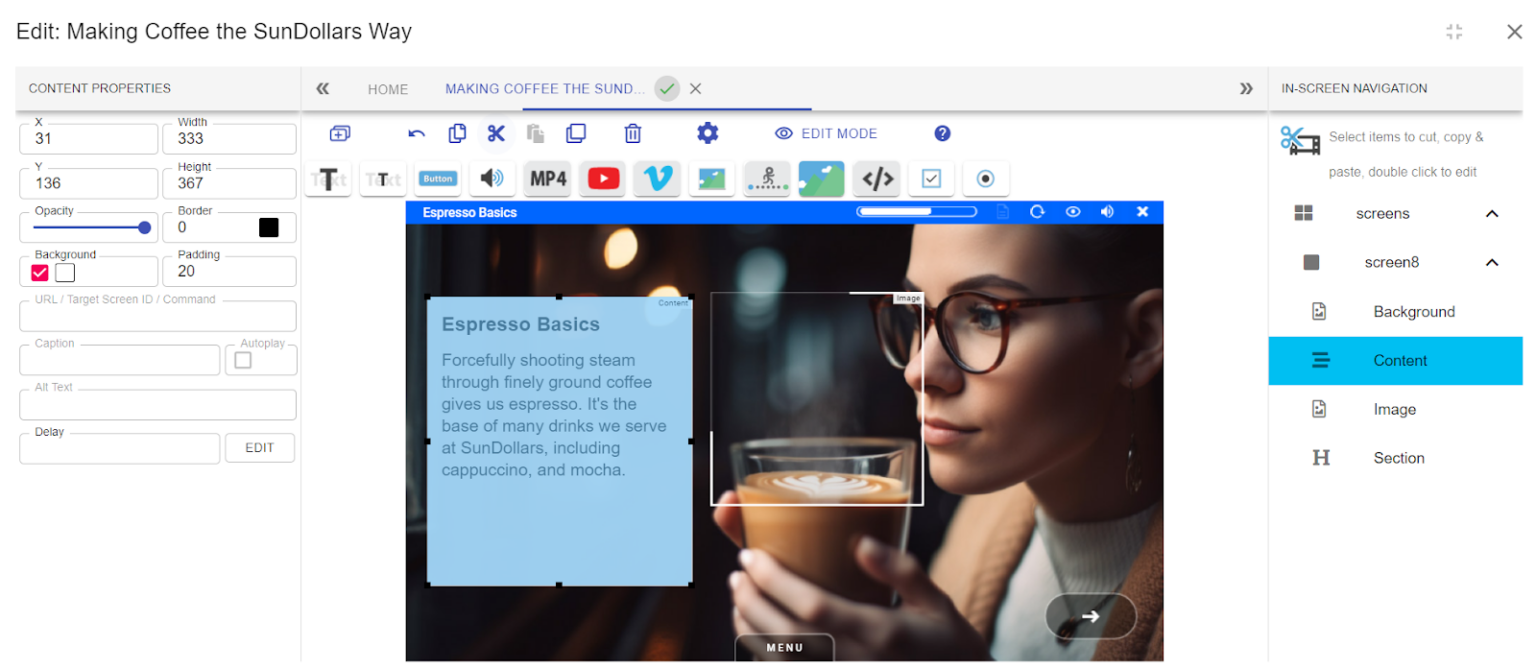Collapse the screens tree in In-Screen Navigation
The height and width of the screenshot is (669, 1536).
(1493, 213)
